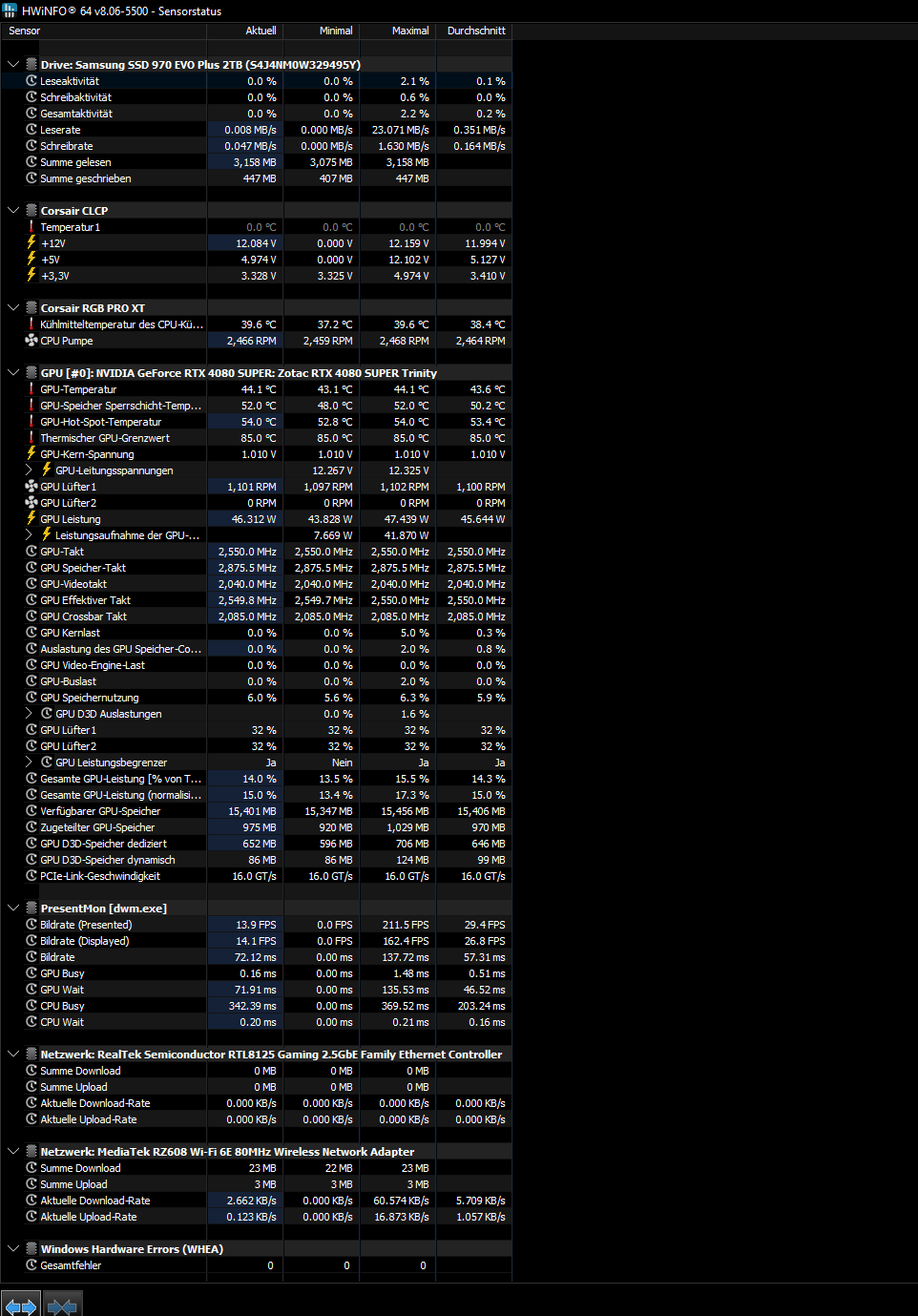Collapse the Corsair CLCP sensor group
This screenshot has height=1316, width=918.
click(x=13, y=211)
